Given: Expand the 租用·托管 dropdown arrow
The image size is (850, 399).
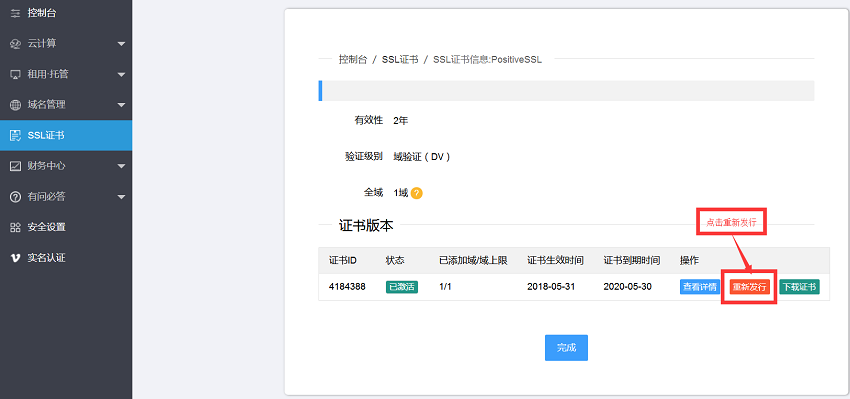Looking at the screenshot, I should click(121, 74).
